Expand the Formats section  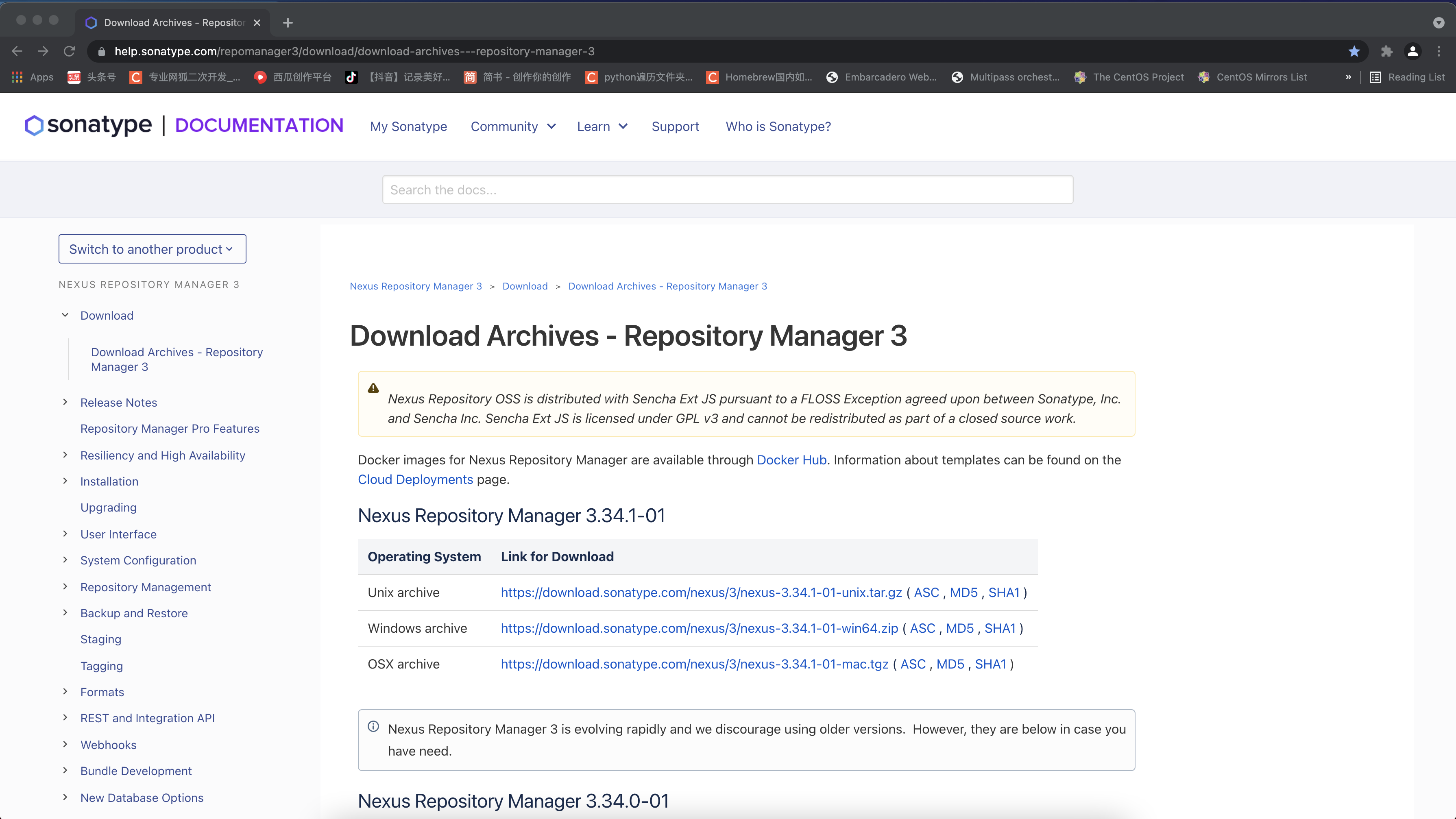click(x=65, y=691)
